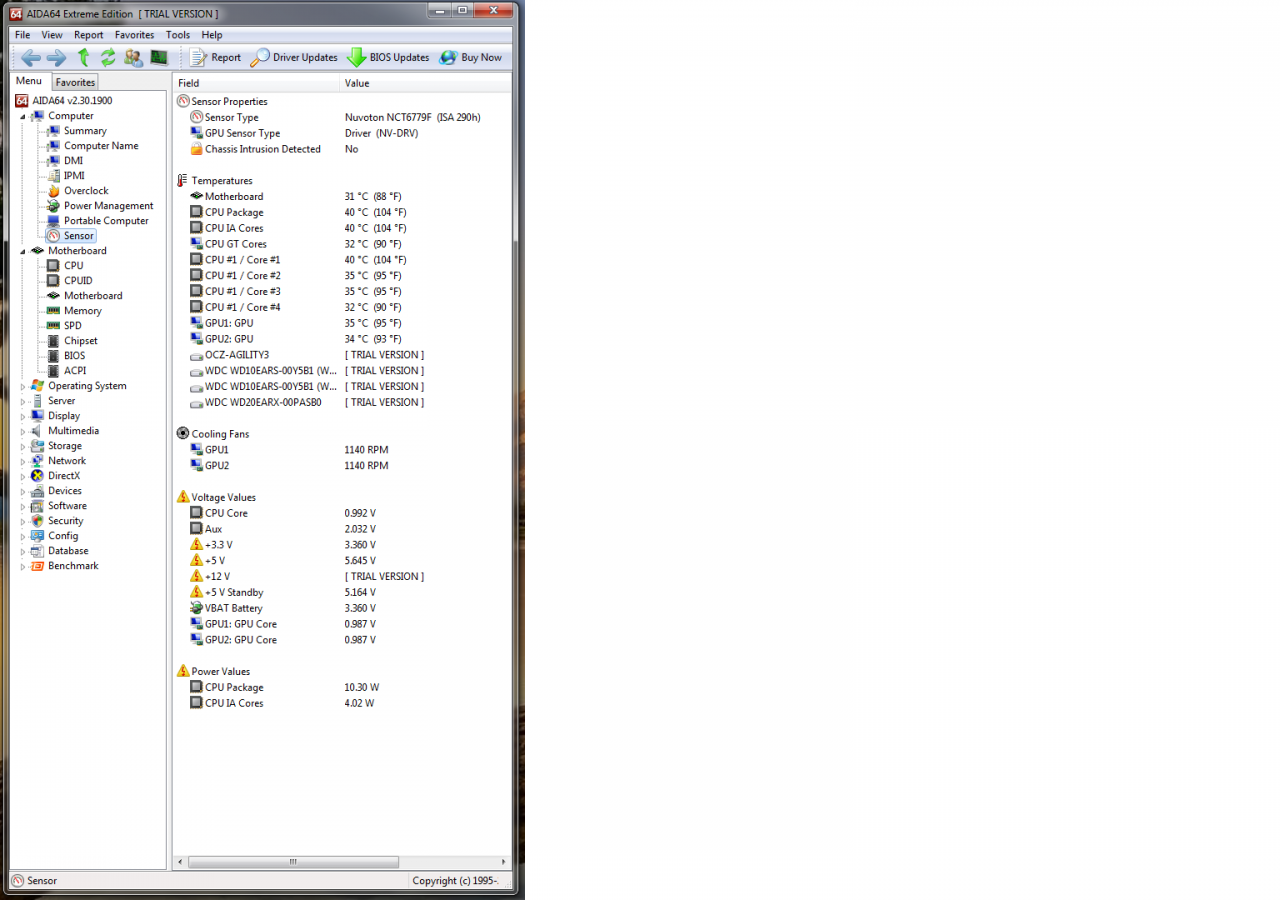This screenshot has width=1280, height=900.
Task: Open IPMI page in tree
Action: pos(74,176)
